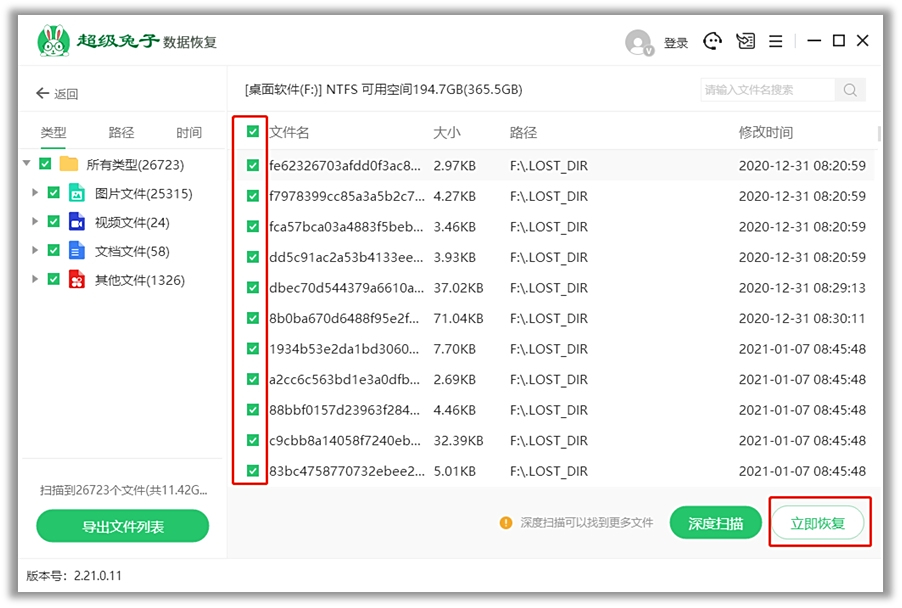
Task: Expand the 其他文件 tree node
Action: 35,279
